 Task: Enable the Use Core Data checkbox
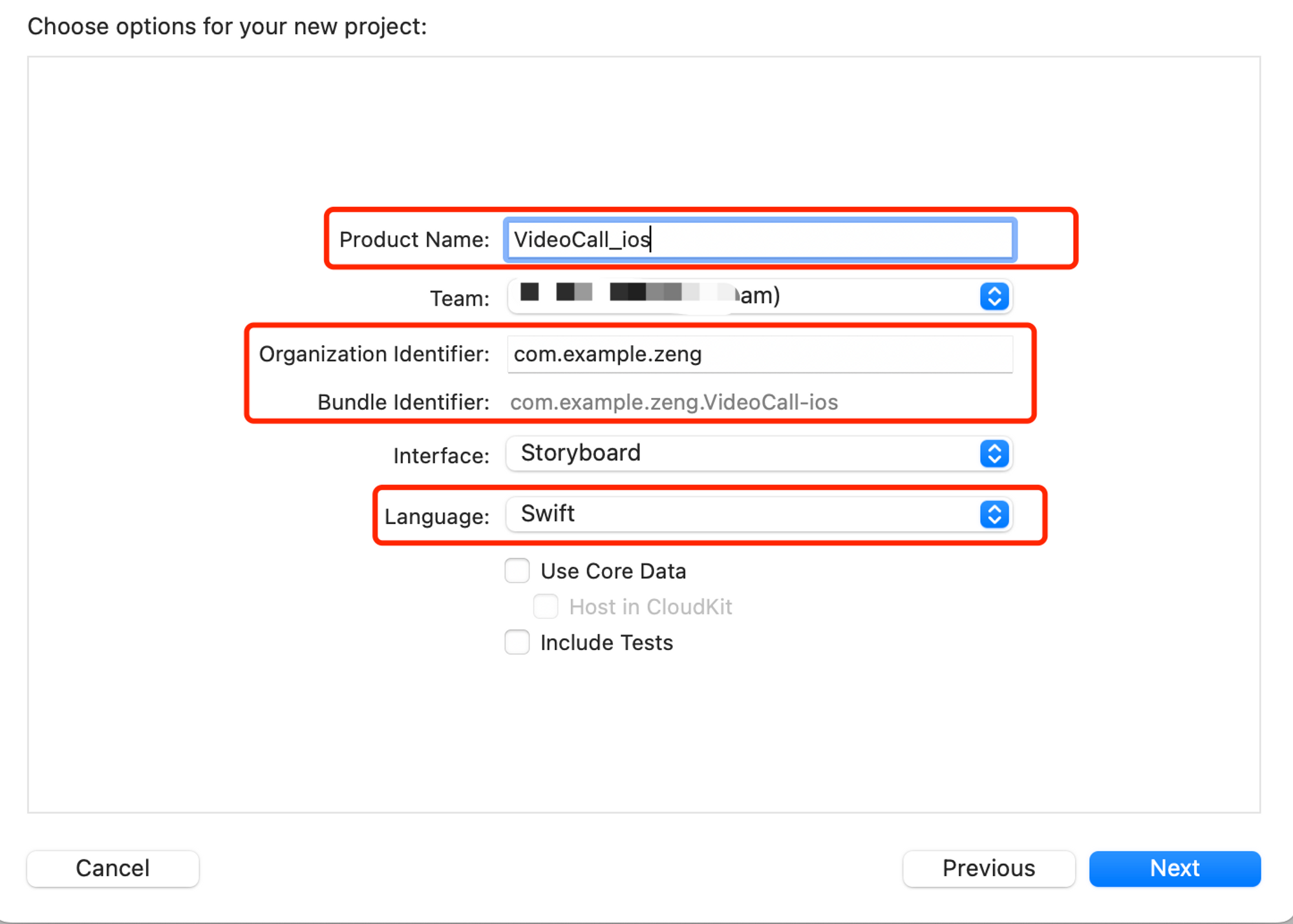517,571
